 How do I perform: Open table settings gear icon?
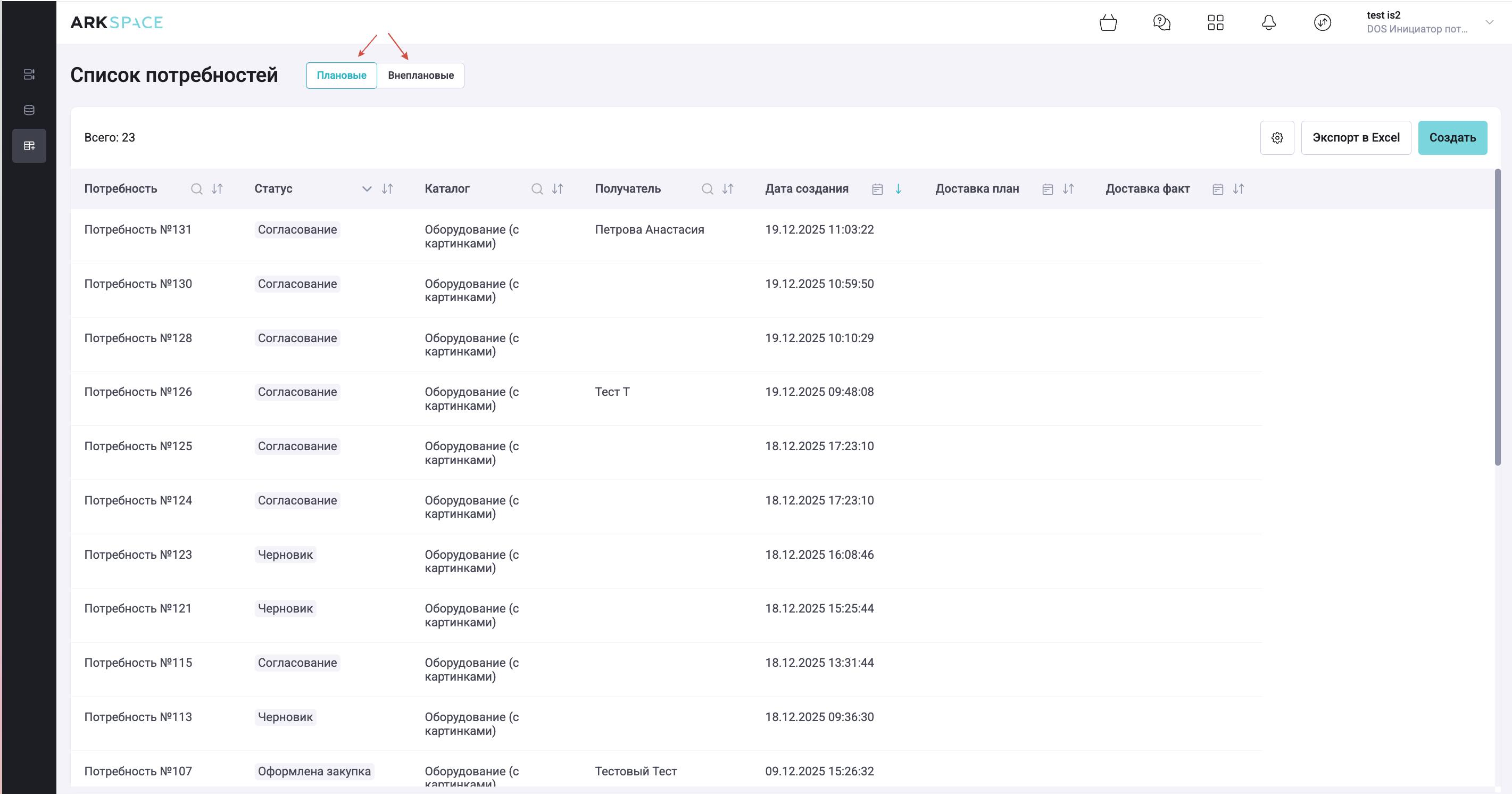1277,138
